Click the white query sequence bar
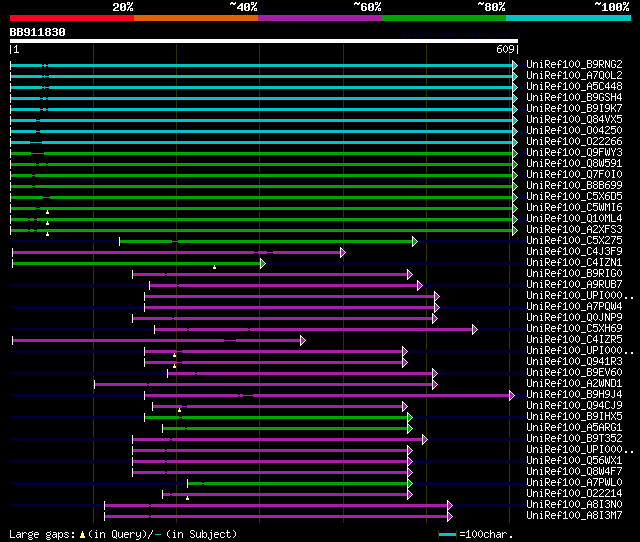The height and width of the screenshot is (542, 640). coord(264,41)
